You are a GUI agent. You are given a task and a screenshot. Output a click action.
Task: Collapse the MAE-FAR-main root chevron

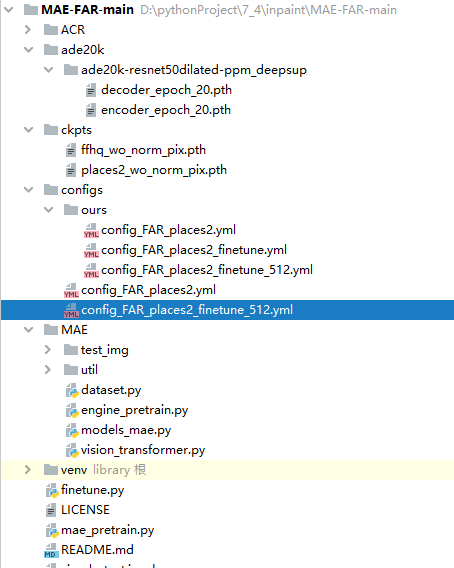tap(8, 10)
